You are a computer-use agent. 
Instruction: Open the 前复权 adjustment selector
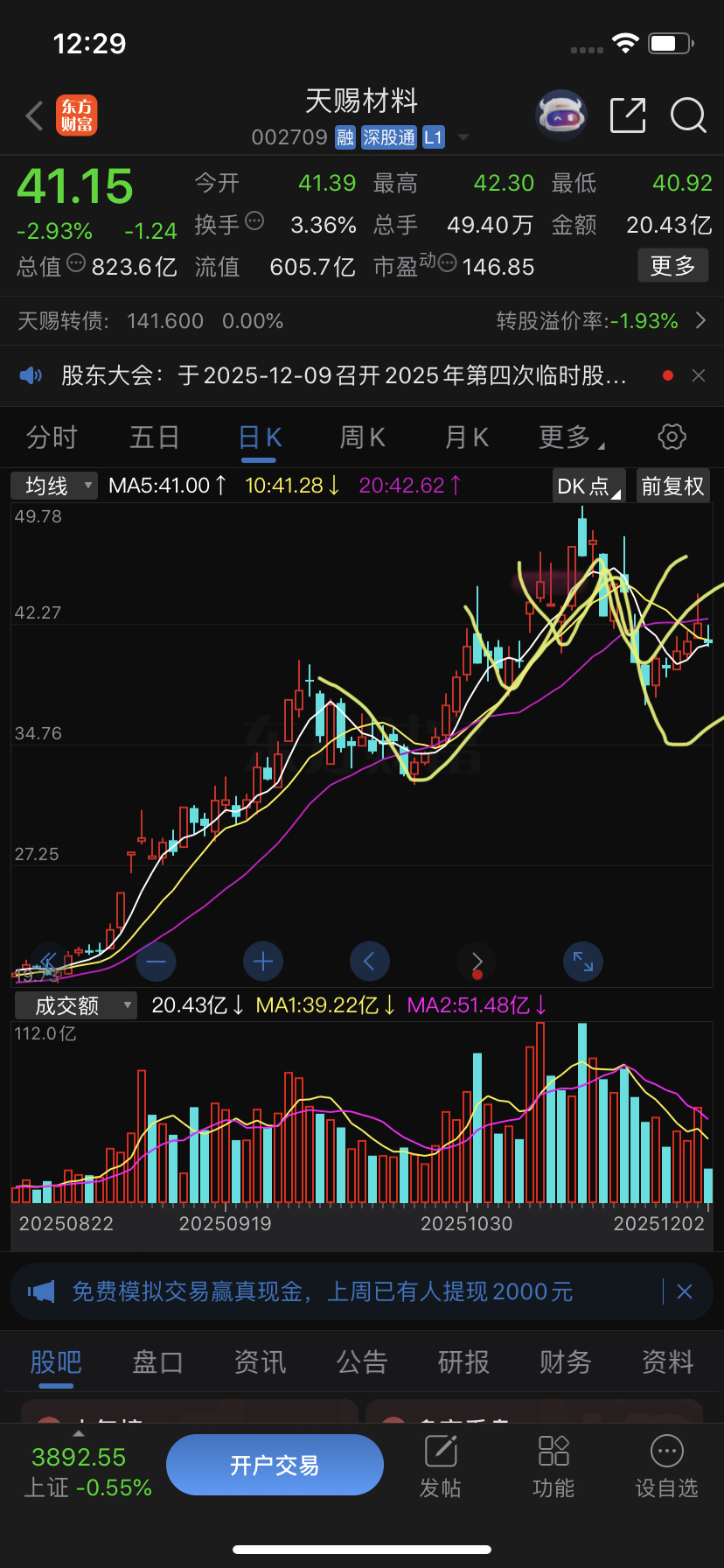pyautogui.click(x=672, y=486)
